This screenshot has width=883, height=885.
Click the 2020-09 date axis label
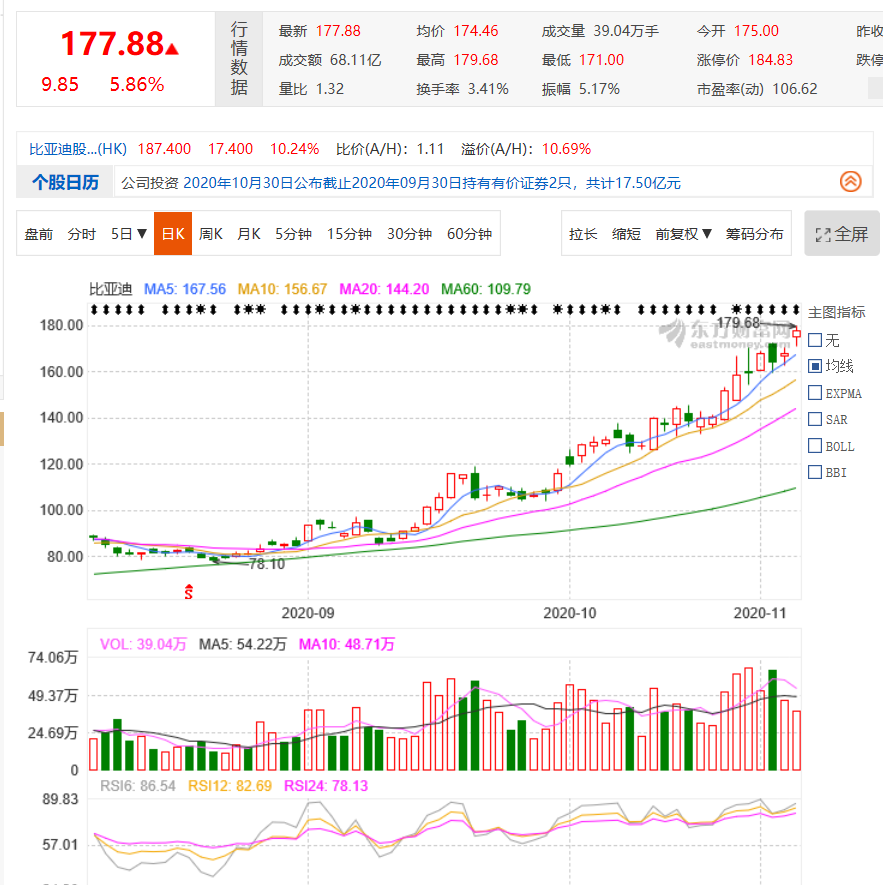tap(308, 613)
